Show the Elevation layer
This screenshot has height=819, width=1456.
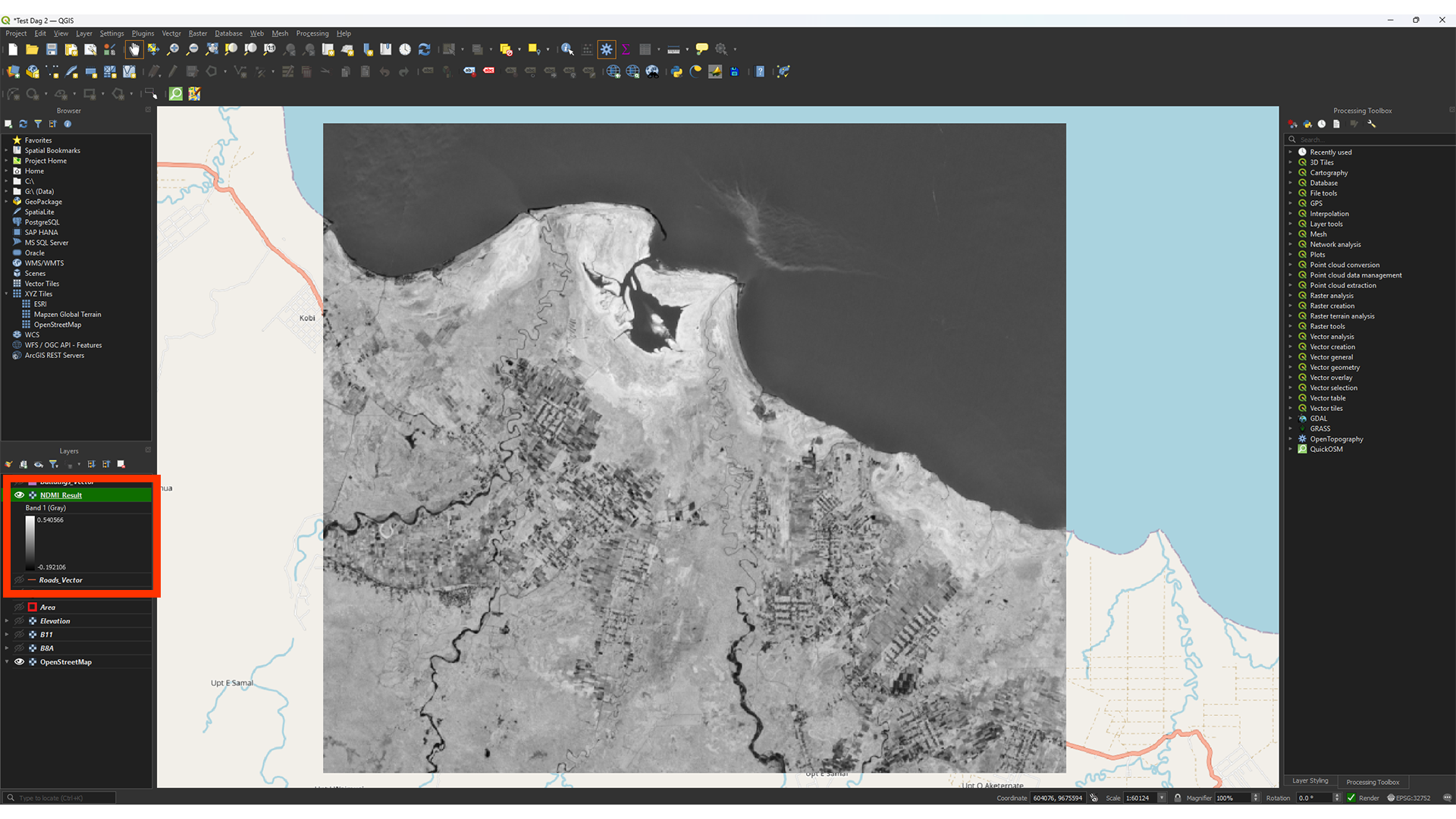(x=20, y=621)
